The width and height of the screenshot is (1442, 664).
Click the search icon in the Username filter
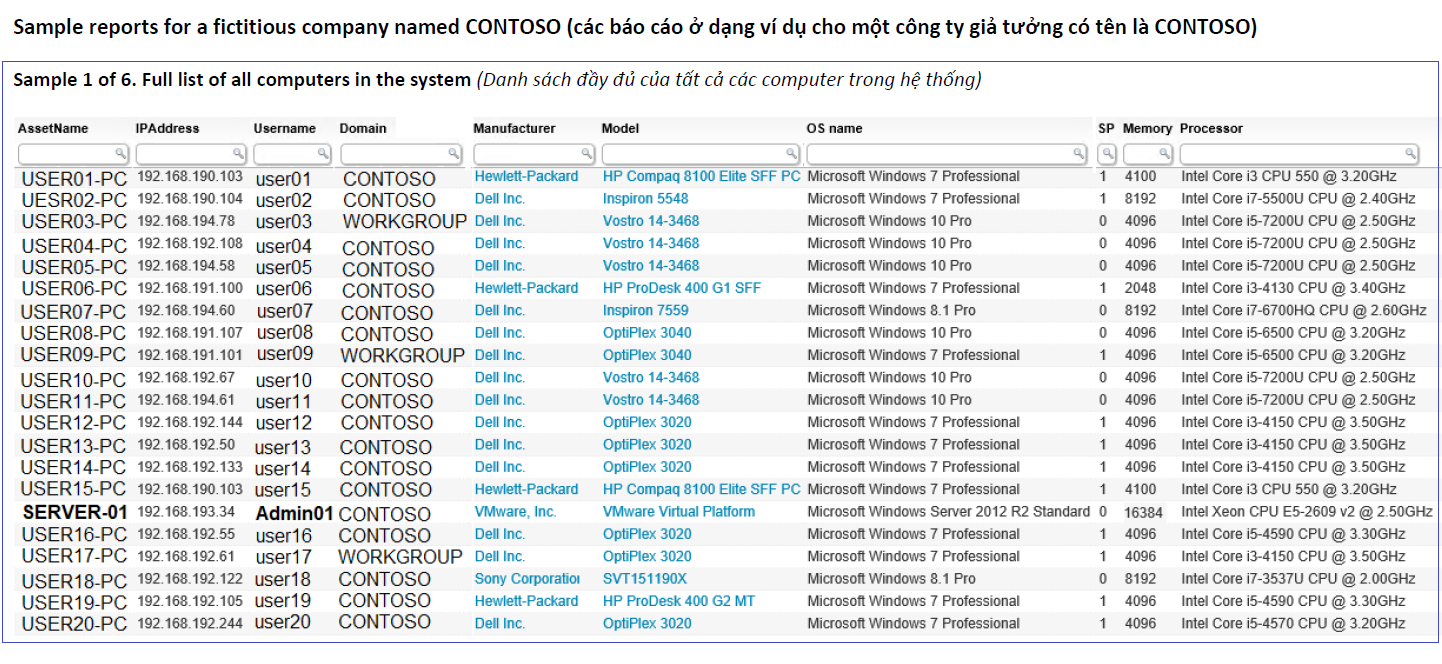point(324,154)
